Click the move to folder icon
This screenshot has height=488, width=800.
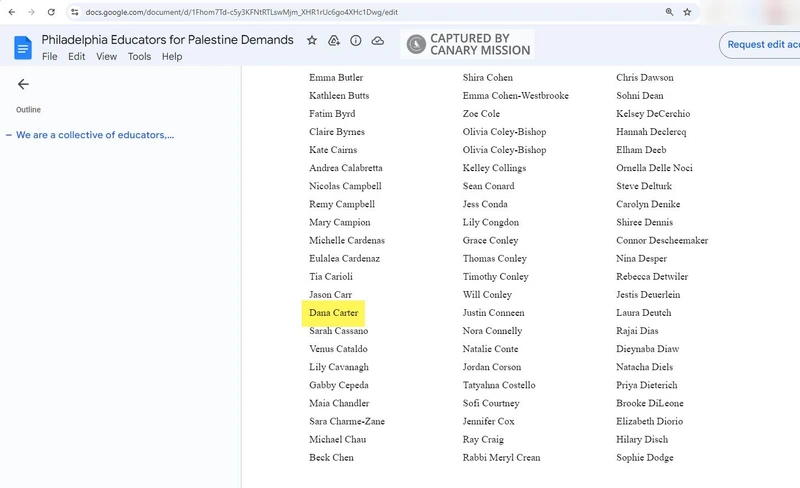coord(334,41)
